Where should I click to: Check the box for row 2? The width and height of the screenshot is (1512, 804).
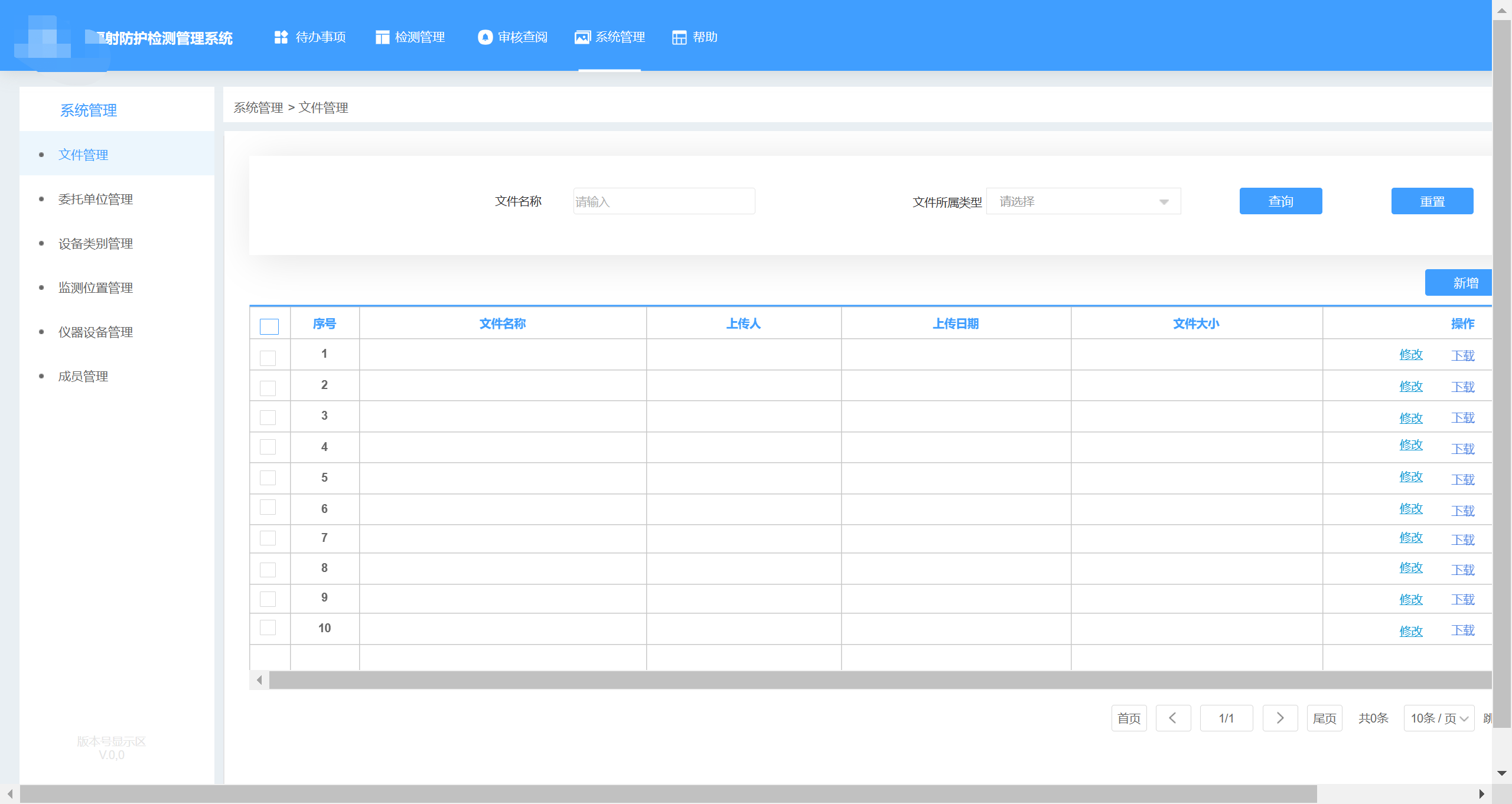click(268, 388)
